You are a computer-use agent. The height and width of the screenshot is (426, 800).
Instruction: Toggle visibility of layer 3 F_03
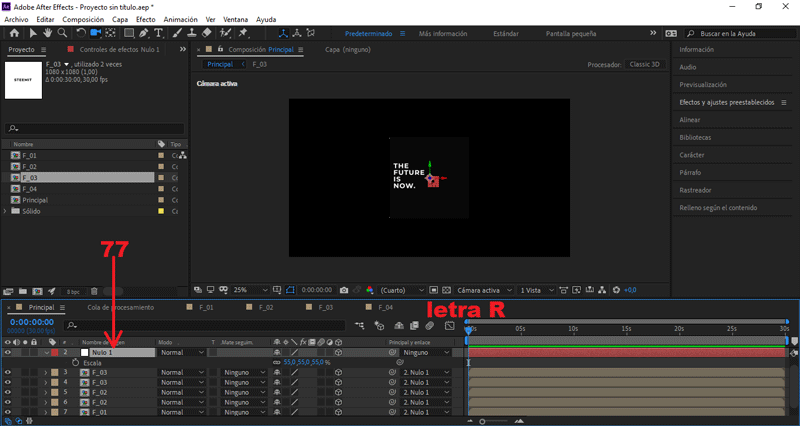coord(7,372)
